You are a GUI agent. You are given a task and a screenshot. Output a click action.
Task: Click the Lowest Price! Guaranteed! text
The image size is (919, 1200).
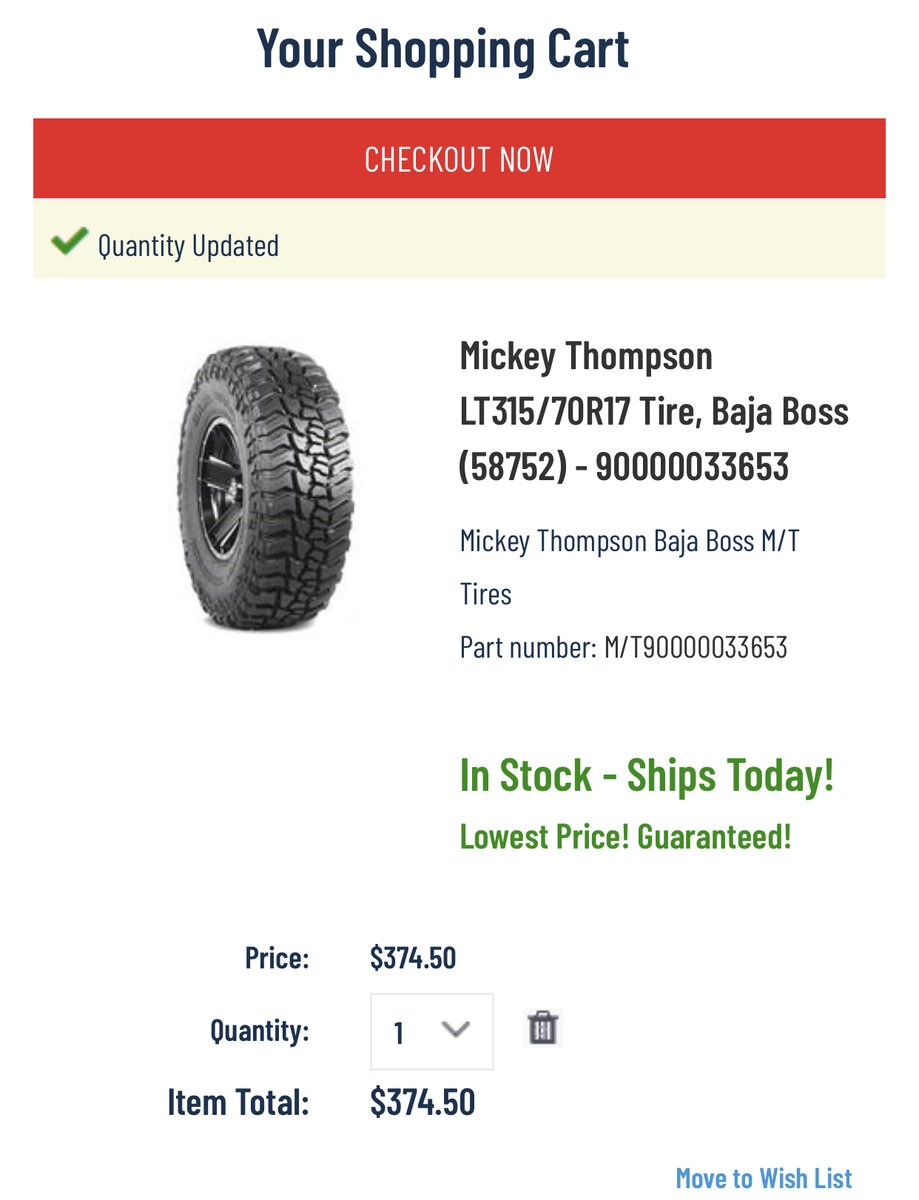pos(625,835)
